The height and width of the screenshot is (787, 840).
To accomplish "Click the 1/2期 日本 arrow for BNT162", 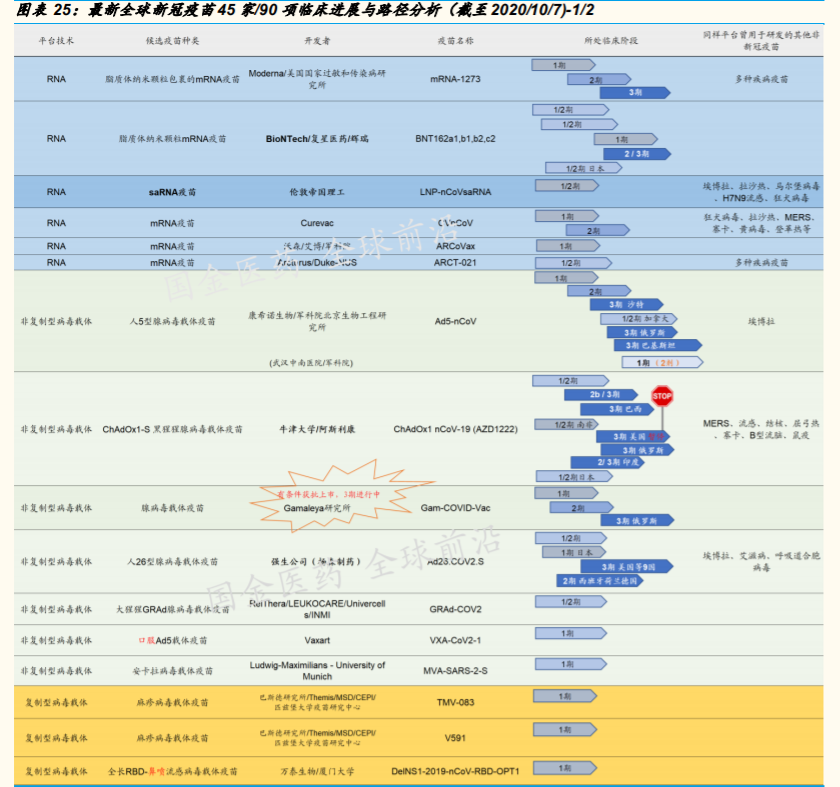I will 584,168.
